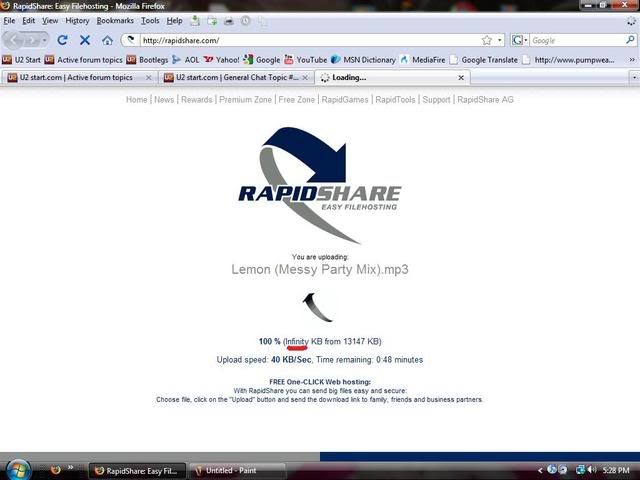Close the General Chat Topic tab
This screenshot has height=480, width=640.
pyautogui.click(x=305, y=78)
